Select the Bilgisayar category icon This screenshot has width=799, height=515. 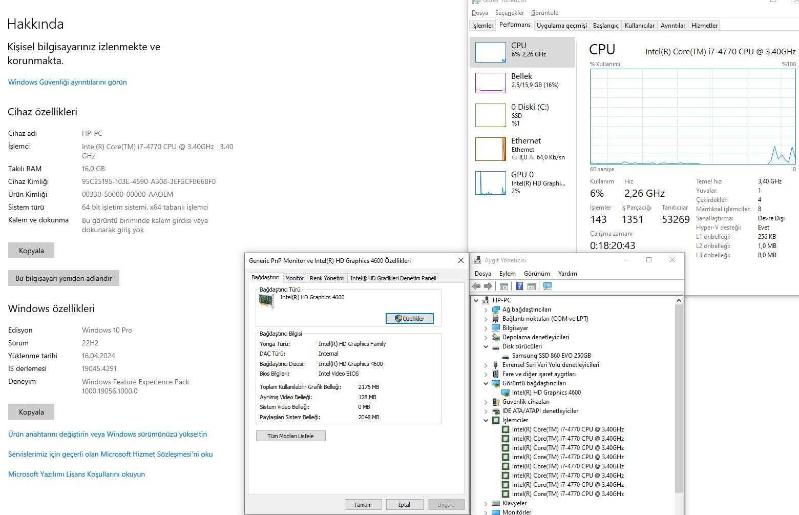(496, 328)
